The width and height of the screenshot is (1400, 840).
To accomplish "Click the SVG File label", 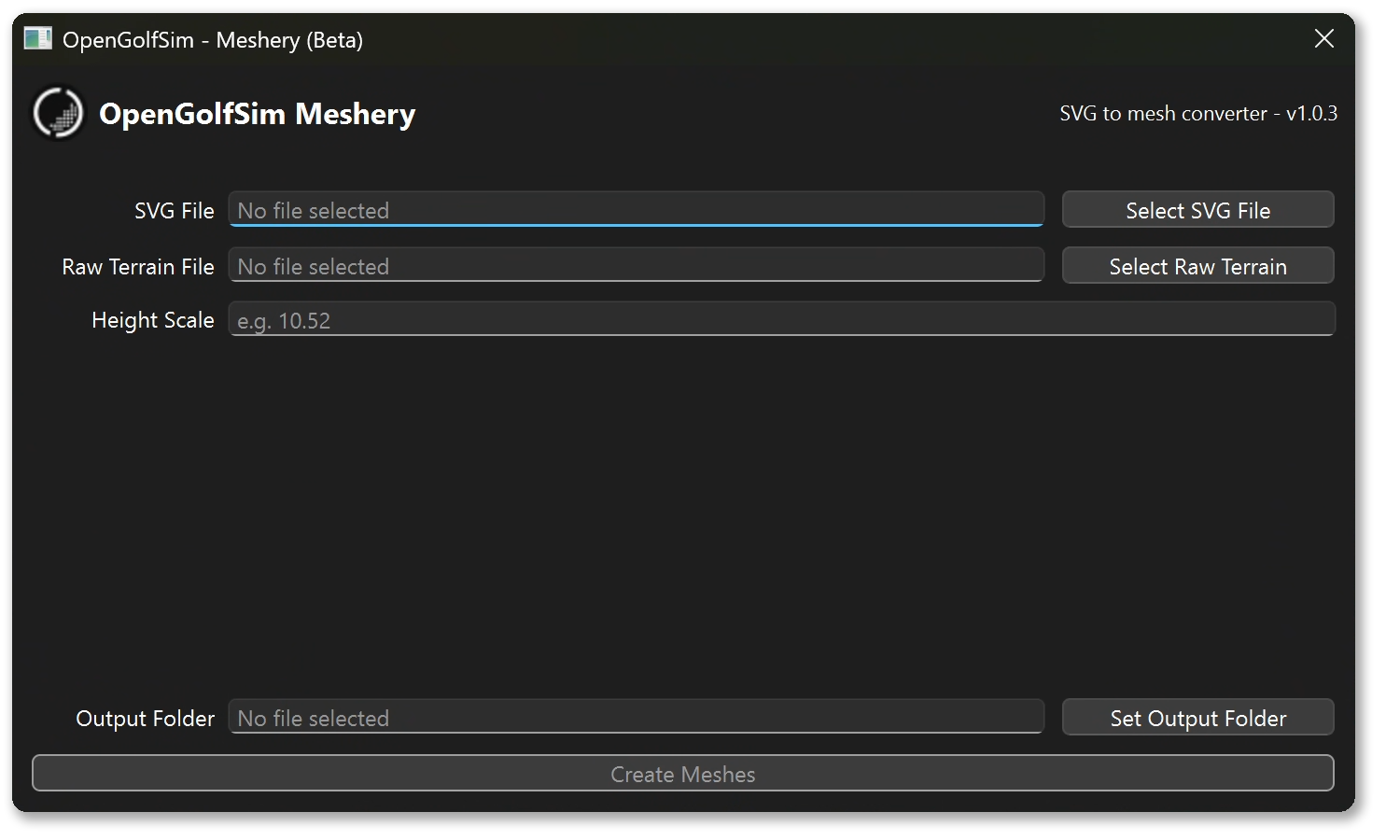I will [174, 211].
